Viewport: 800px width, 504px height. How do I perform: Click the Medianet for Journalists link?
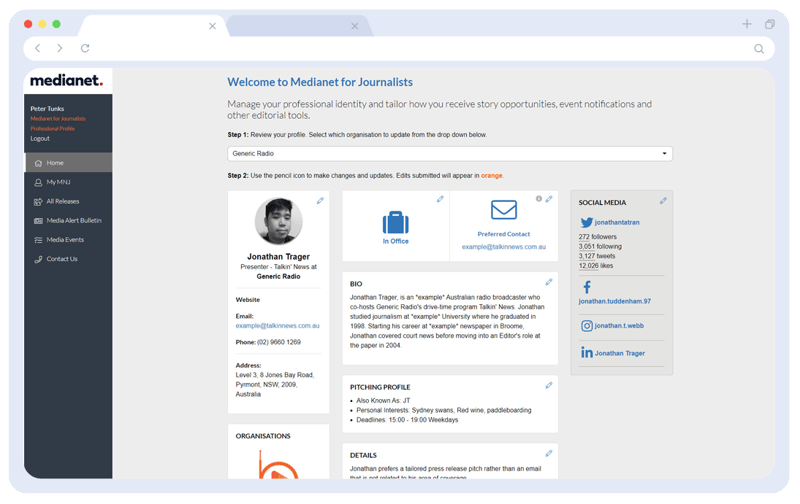tap(58, 118)
